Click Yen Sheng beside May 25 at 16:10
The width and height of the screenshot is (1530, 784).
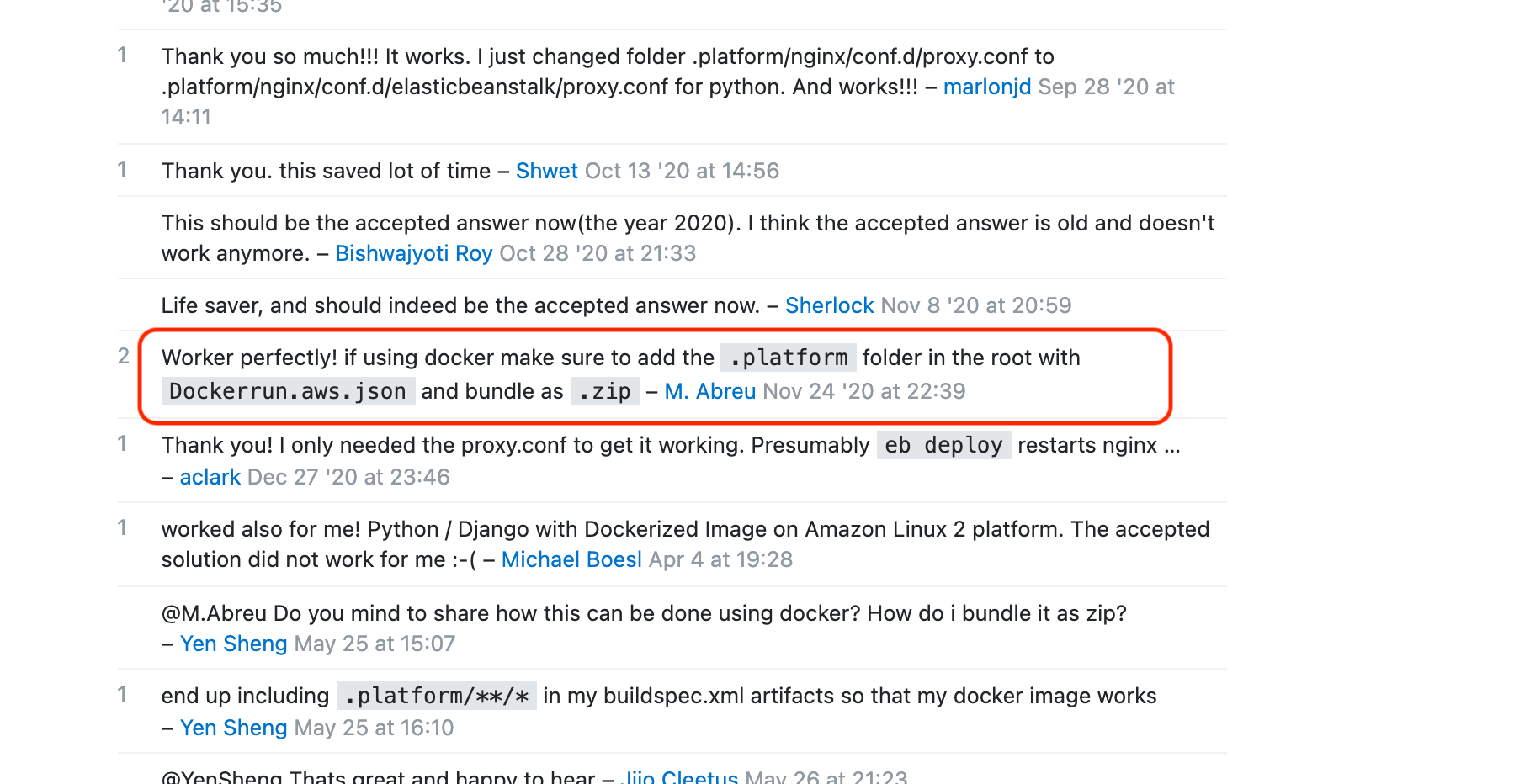click(233, 728)
